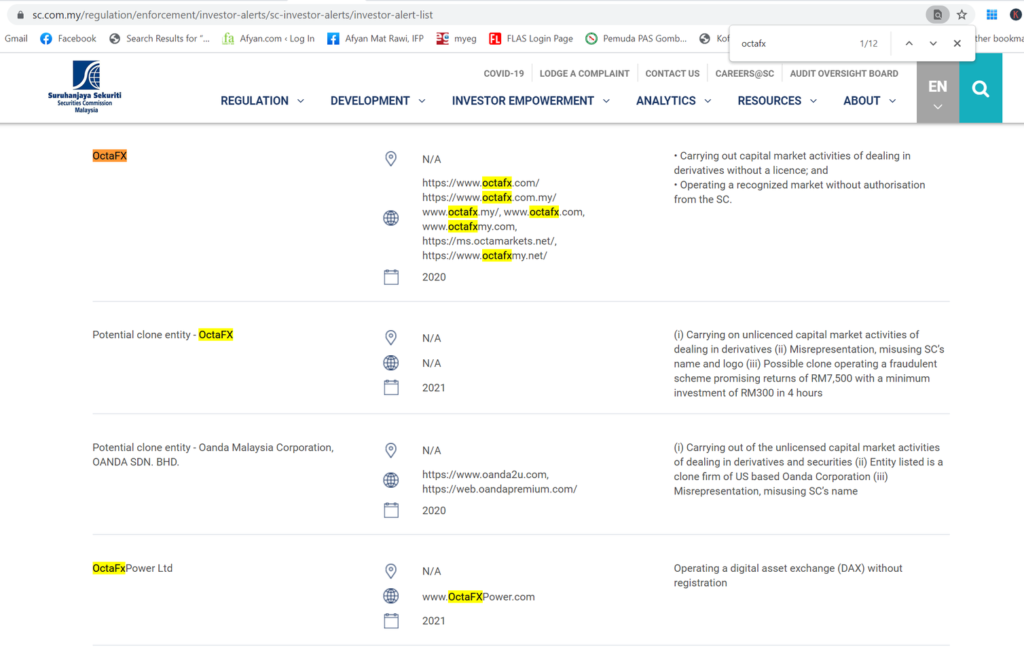The width and height of the screenshot is (1024, 652).
Task: Expand the ANALYTICS menu
Action: pyautogui.click(x=673, y=101)
